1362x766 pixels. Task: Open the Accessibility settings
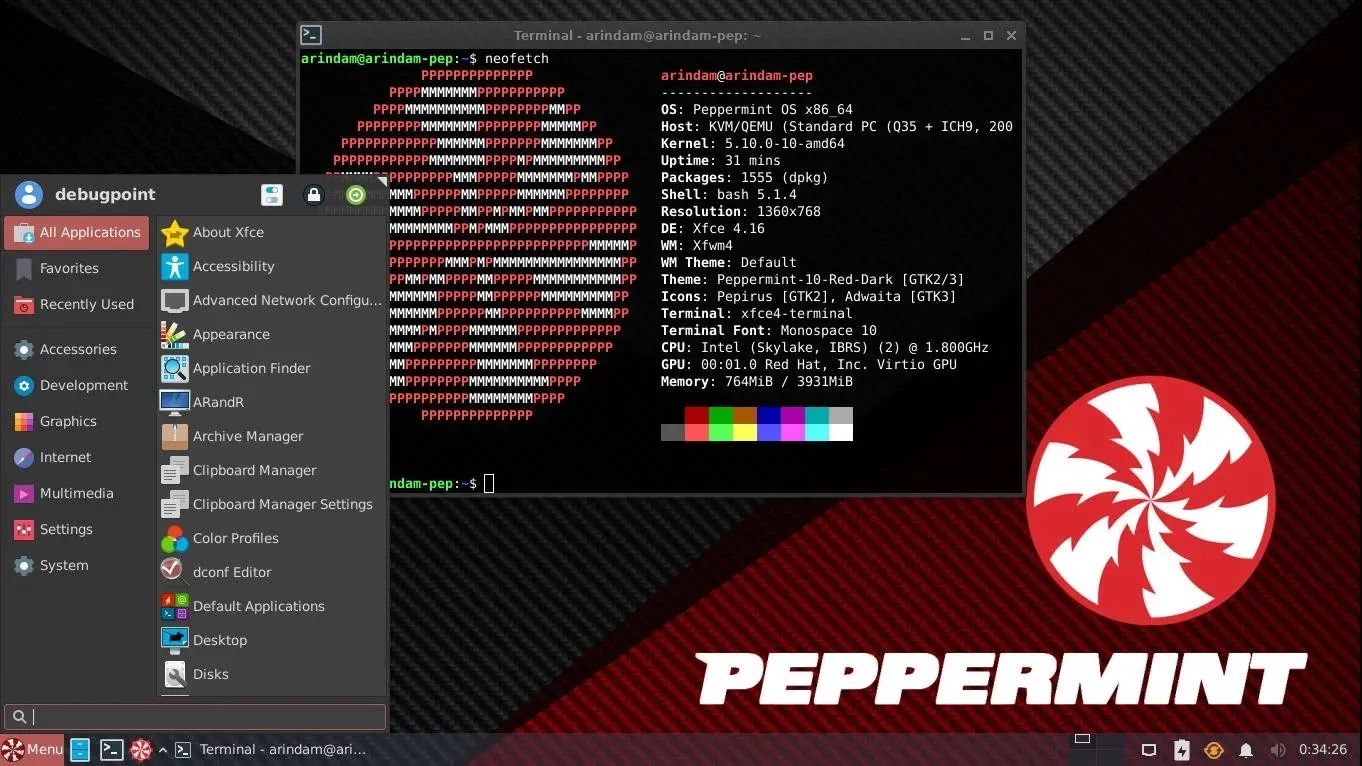(235, 266)
